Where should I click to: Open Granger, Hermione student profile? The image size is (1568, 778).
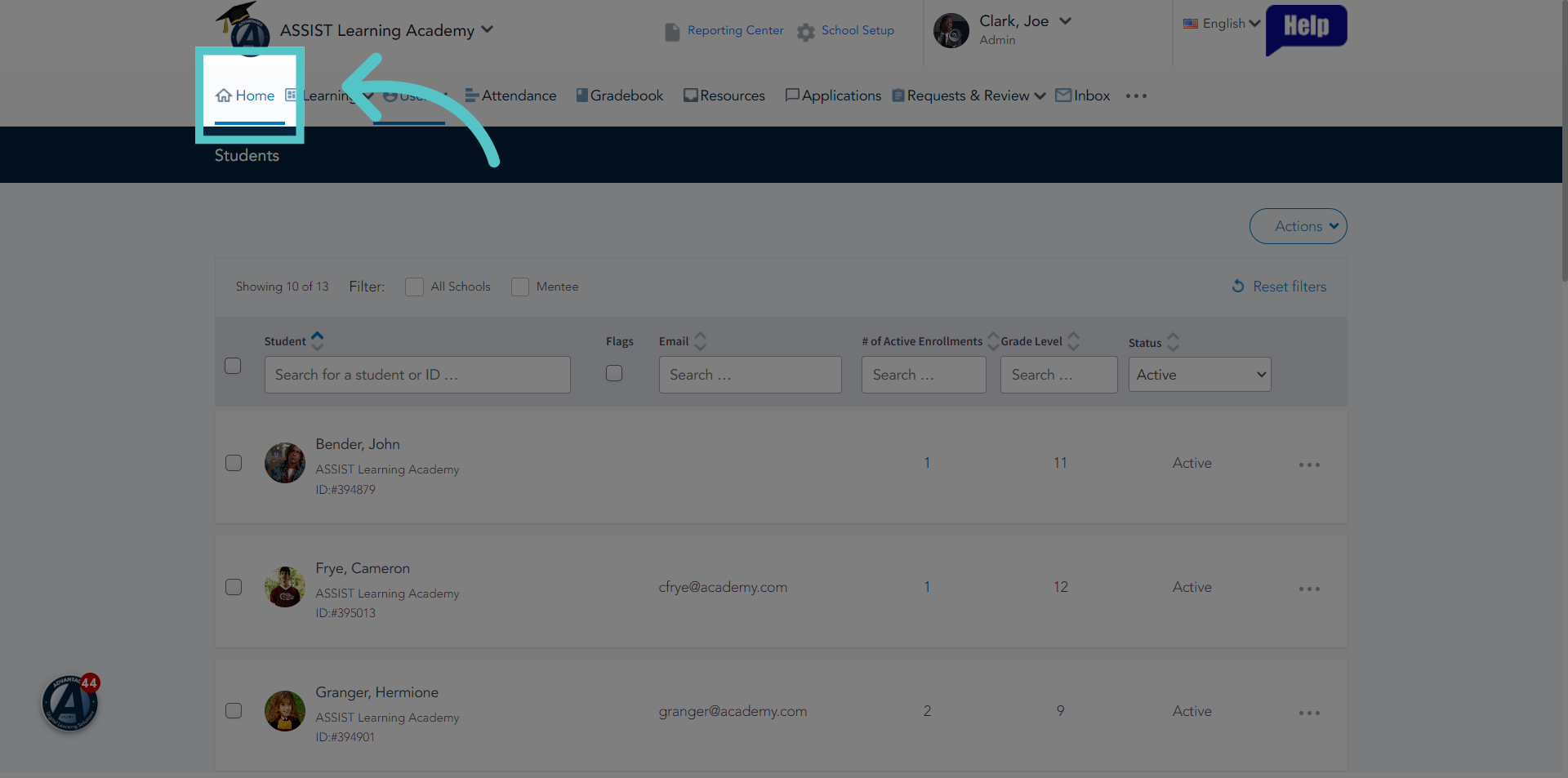click(x=377, y=692)
